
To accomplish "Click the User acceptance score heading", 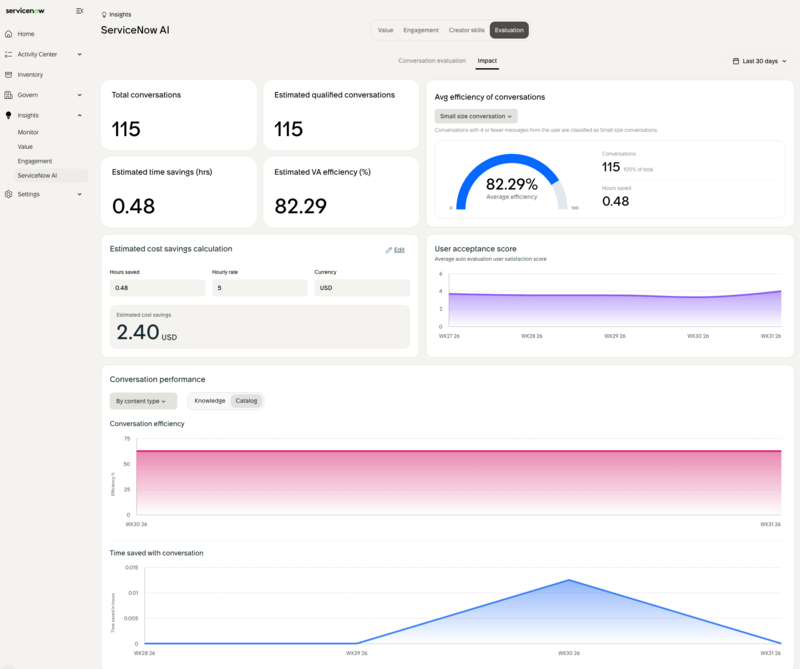I will pyautogui.click(x=476, y=249).
